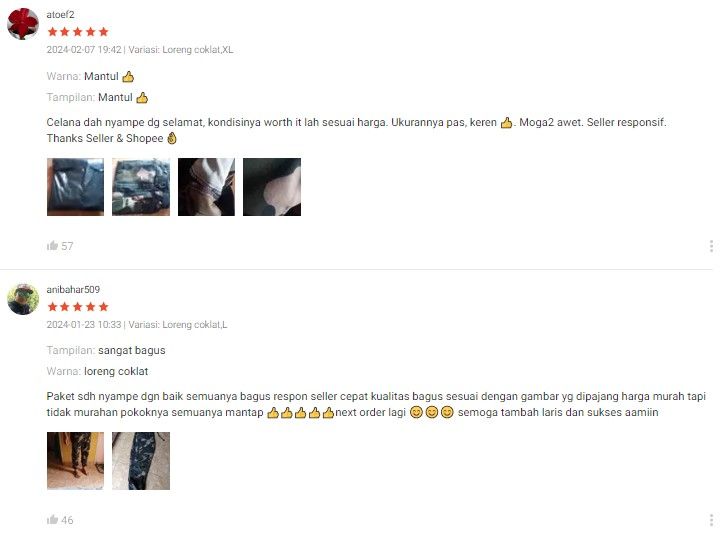
Task: Open the anibahar509 username link
Action: pyautogui.click(x=73, y=289)
